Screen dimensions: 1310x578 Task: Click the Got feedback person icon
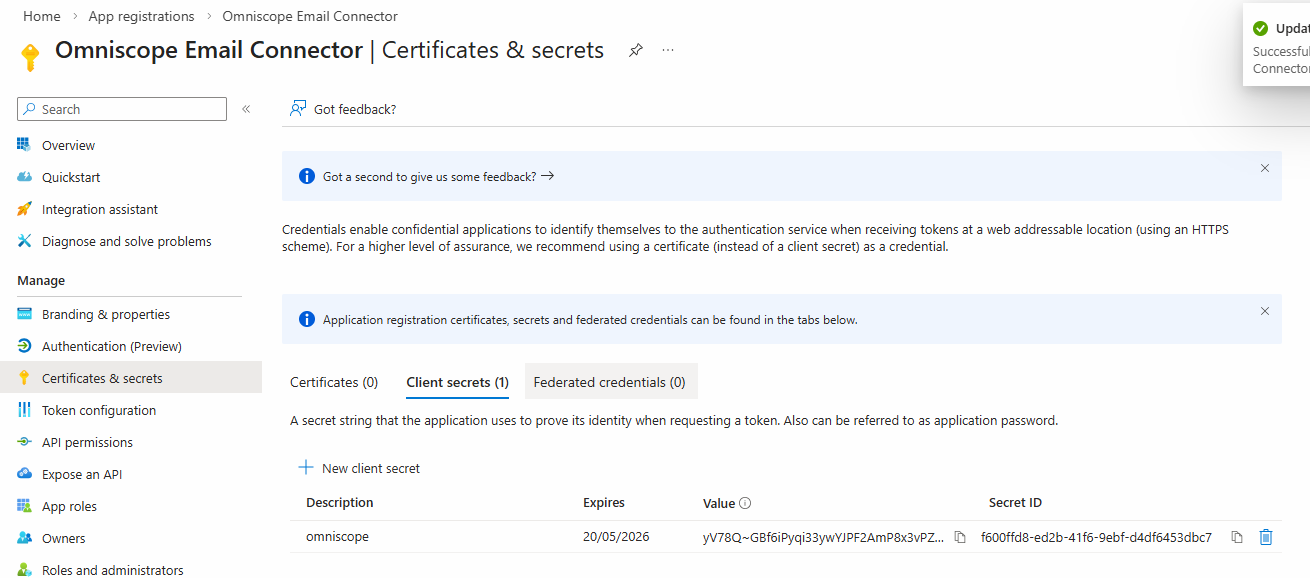coord(298,109)
